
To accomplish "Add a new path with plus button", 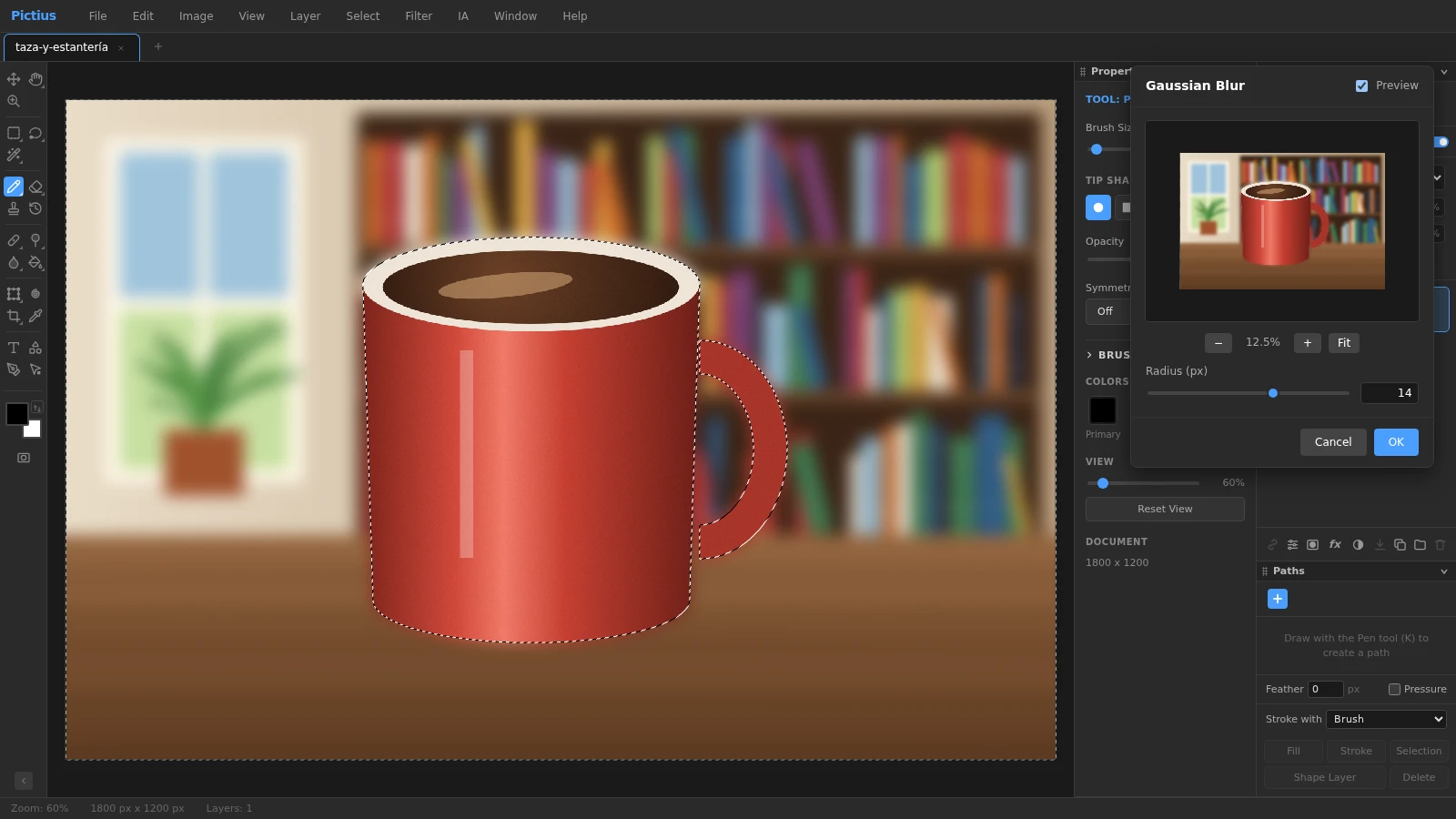I will point(1278,599).
